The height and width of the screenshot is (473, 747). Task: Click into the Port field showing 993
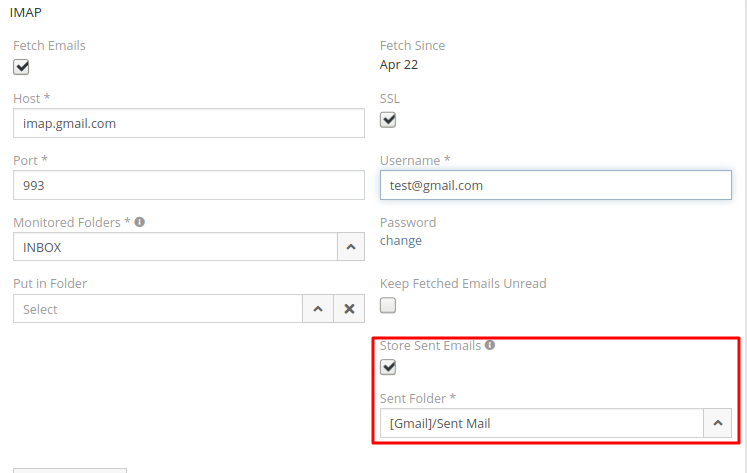(188, 186)
